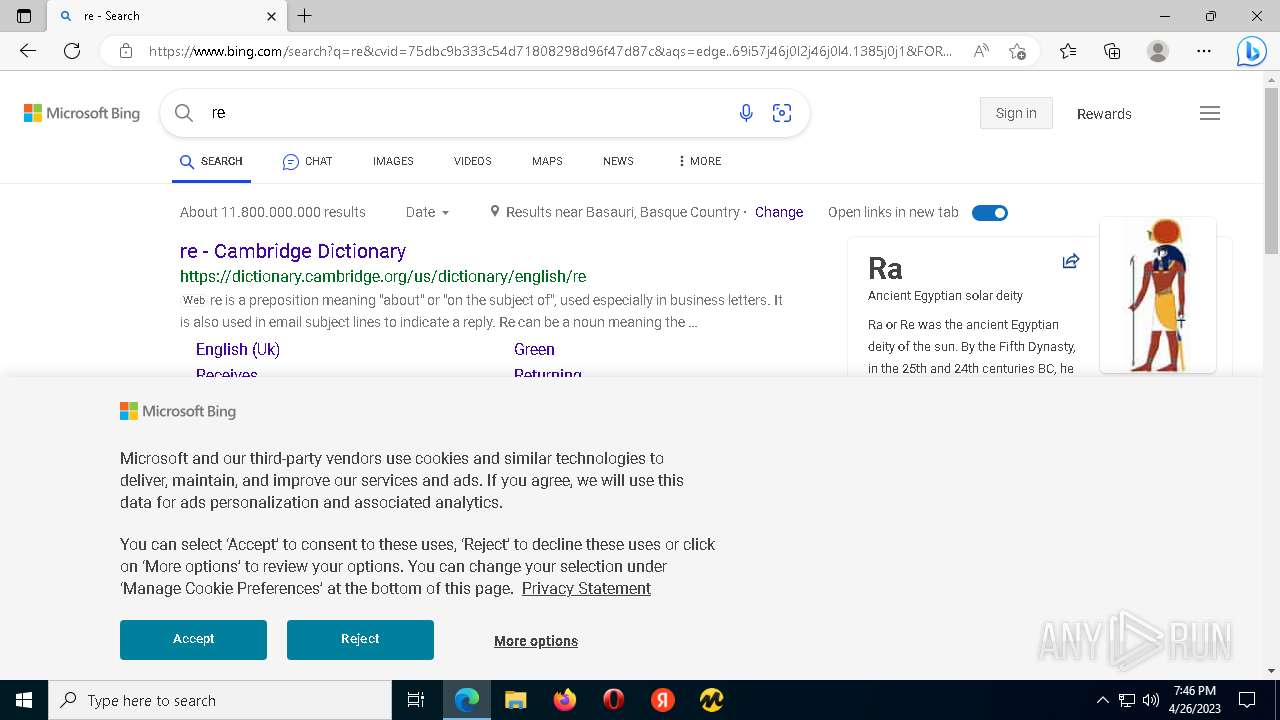The height and width of the screenshot is (720, 1280).
Task: Open More options for cookies
Action: point(536,641)
